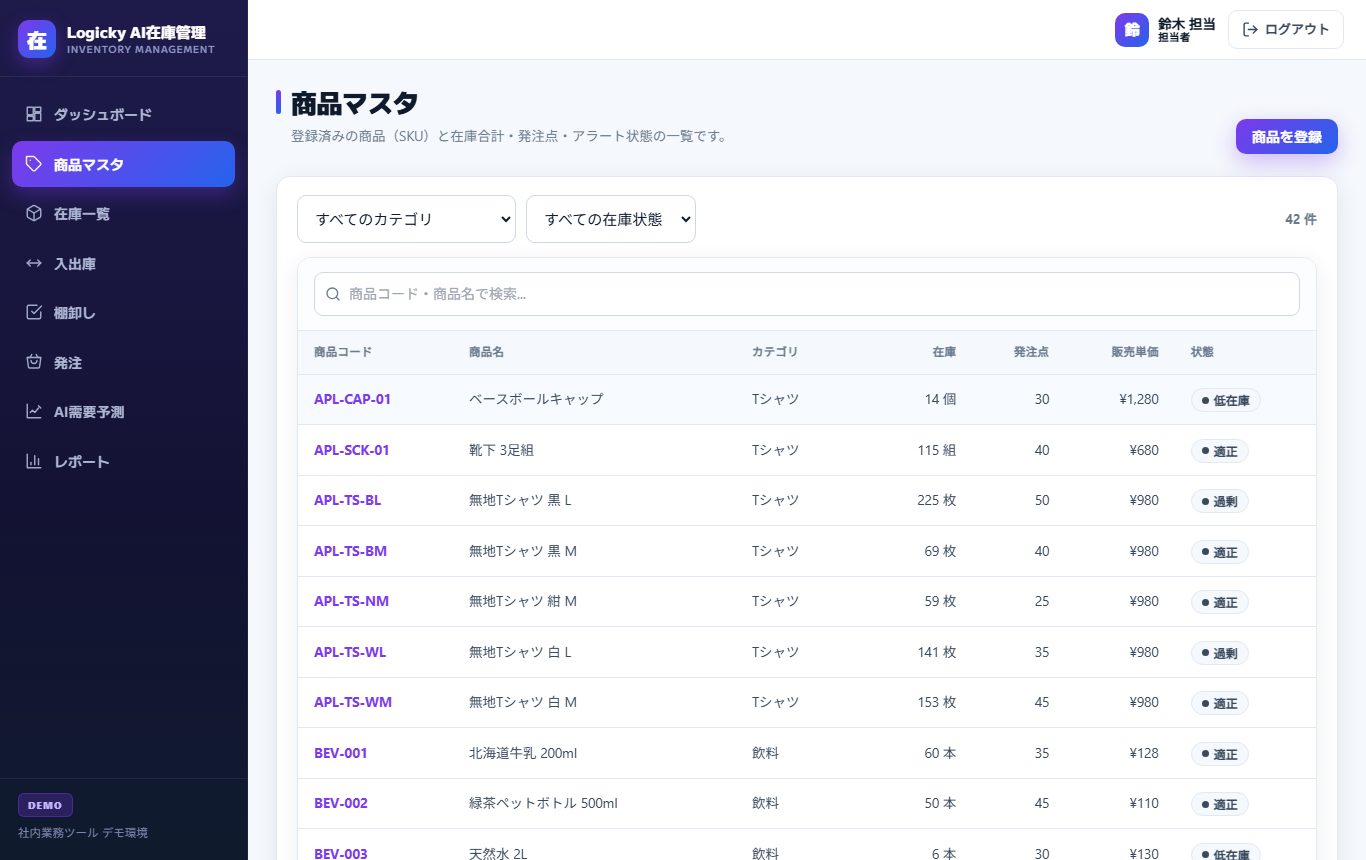The height and width of the screenshot is (860, 1366).
Task: Click the Logicky app logo icon
Action: coord(37,39)
